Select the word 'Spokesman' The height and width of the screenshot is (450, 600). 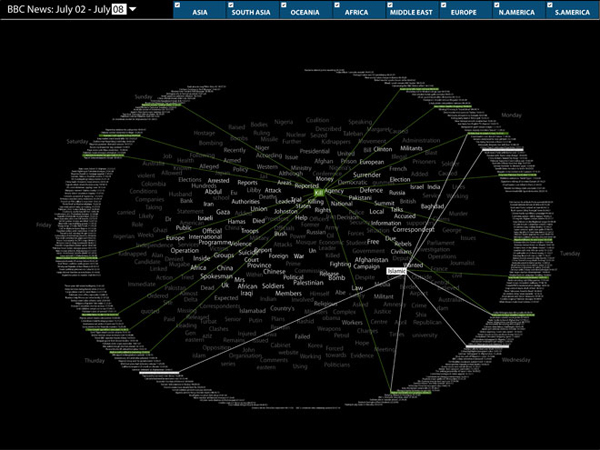click(x=217, y=276)
